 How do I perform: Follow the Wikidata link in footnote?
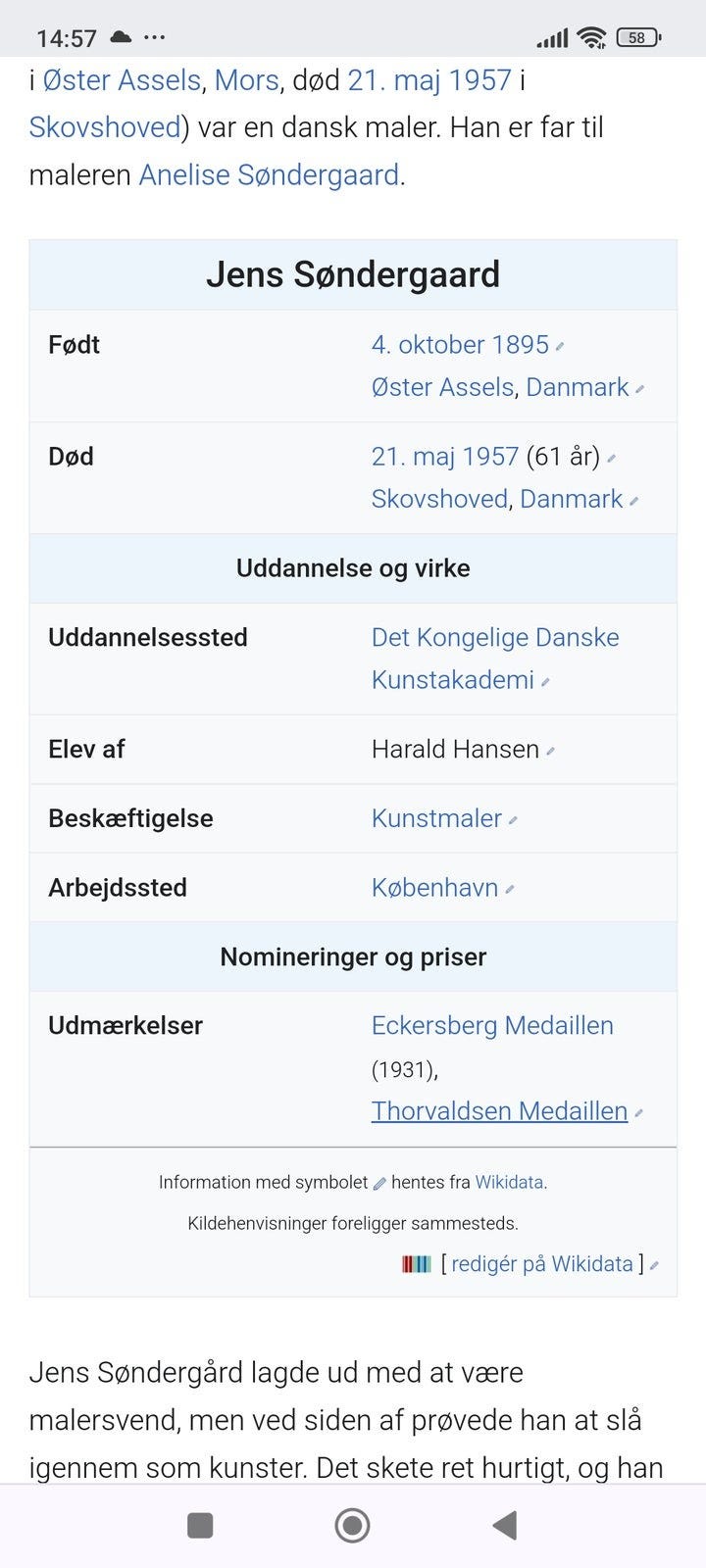point(509,1183)
